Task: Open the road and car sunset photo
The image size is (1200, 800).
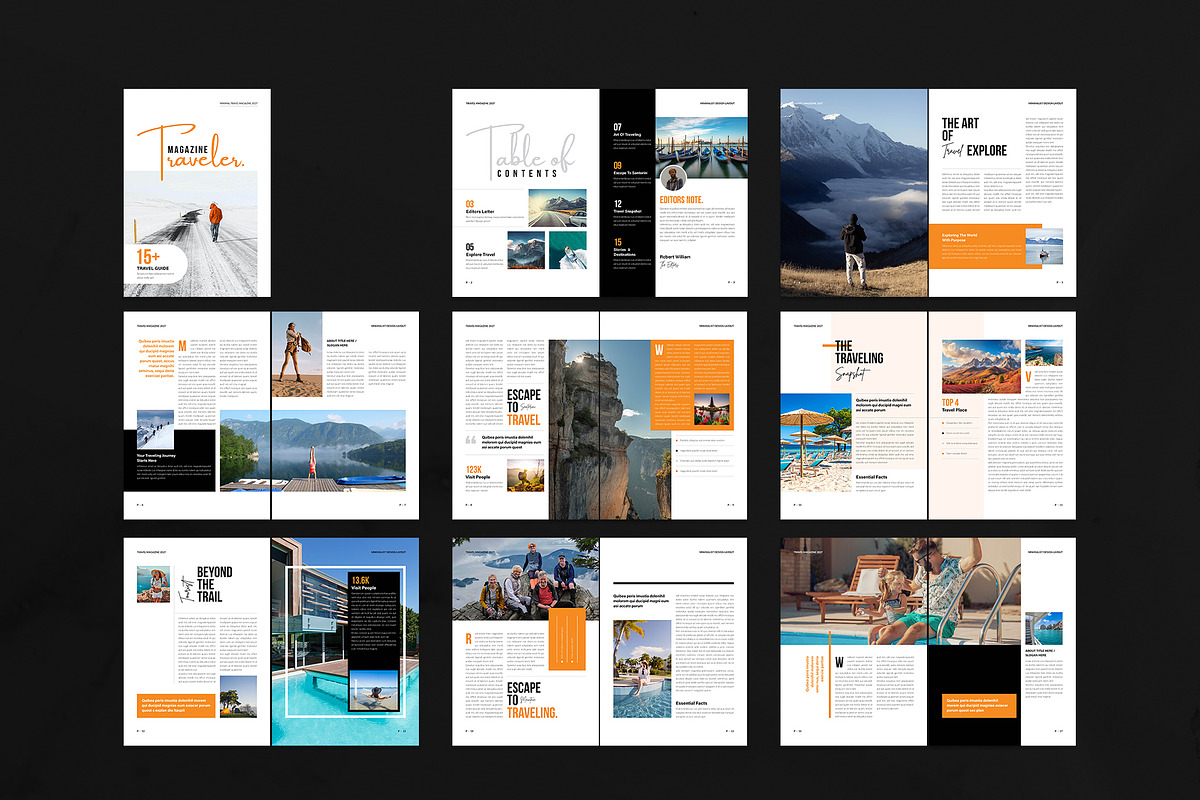Action: click(x=557, y=207)
